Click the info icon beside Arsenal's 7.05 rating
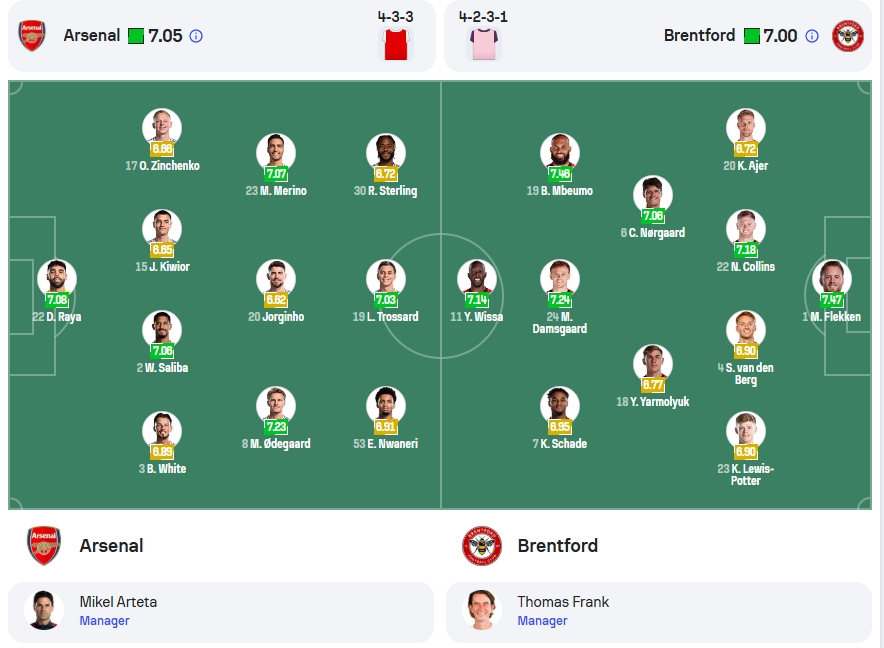 coord(196,36)
